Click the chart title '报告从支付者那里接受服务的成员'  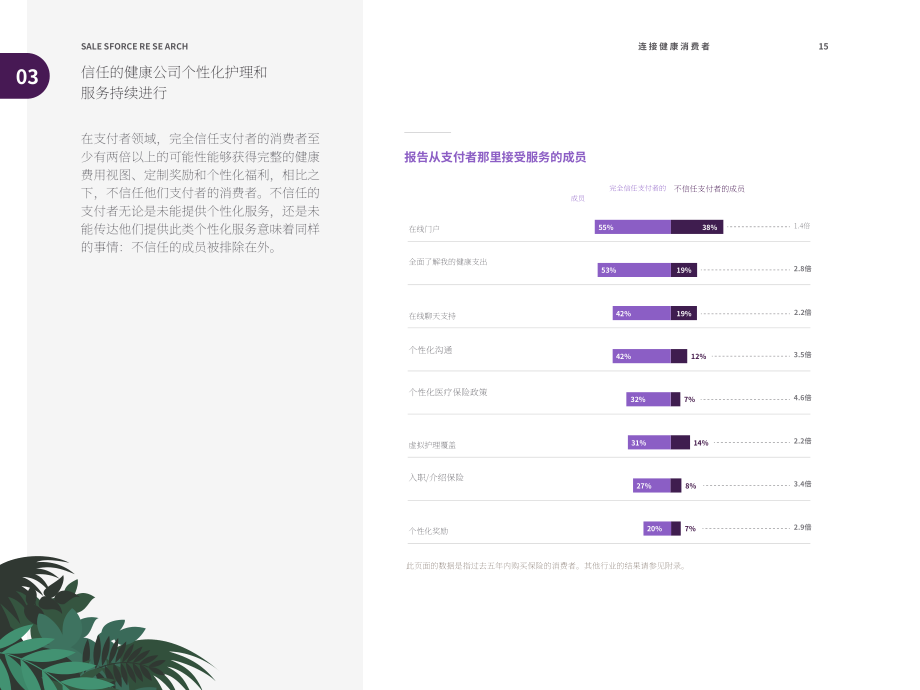point(495,157)
